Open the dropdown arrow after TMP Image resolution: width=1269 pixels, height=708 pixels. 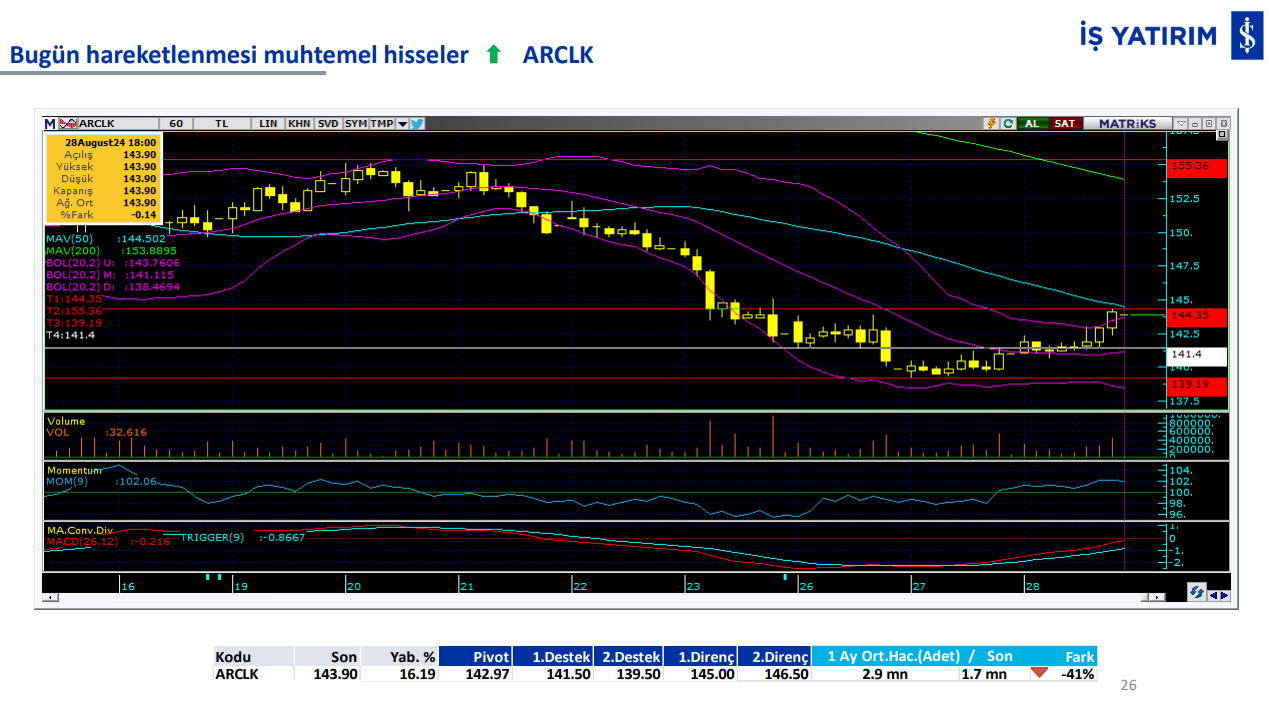402,124
